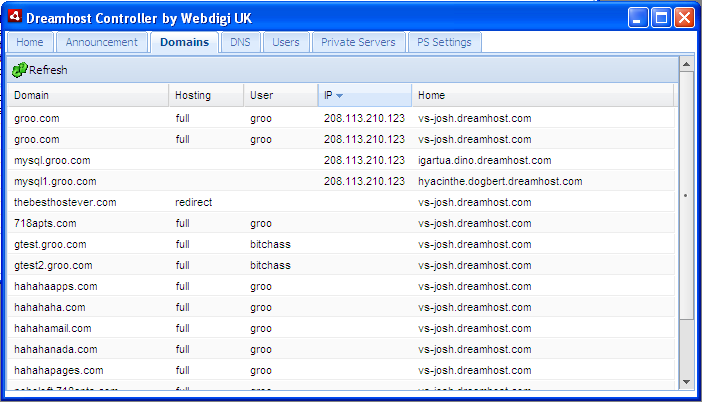Select the gtest2.groo.com domain
The height and width of the screenshot is (402, 702).
[53, 265]
